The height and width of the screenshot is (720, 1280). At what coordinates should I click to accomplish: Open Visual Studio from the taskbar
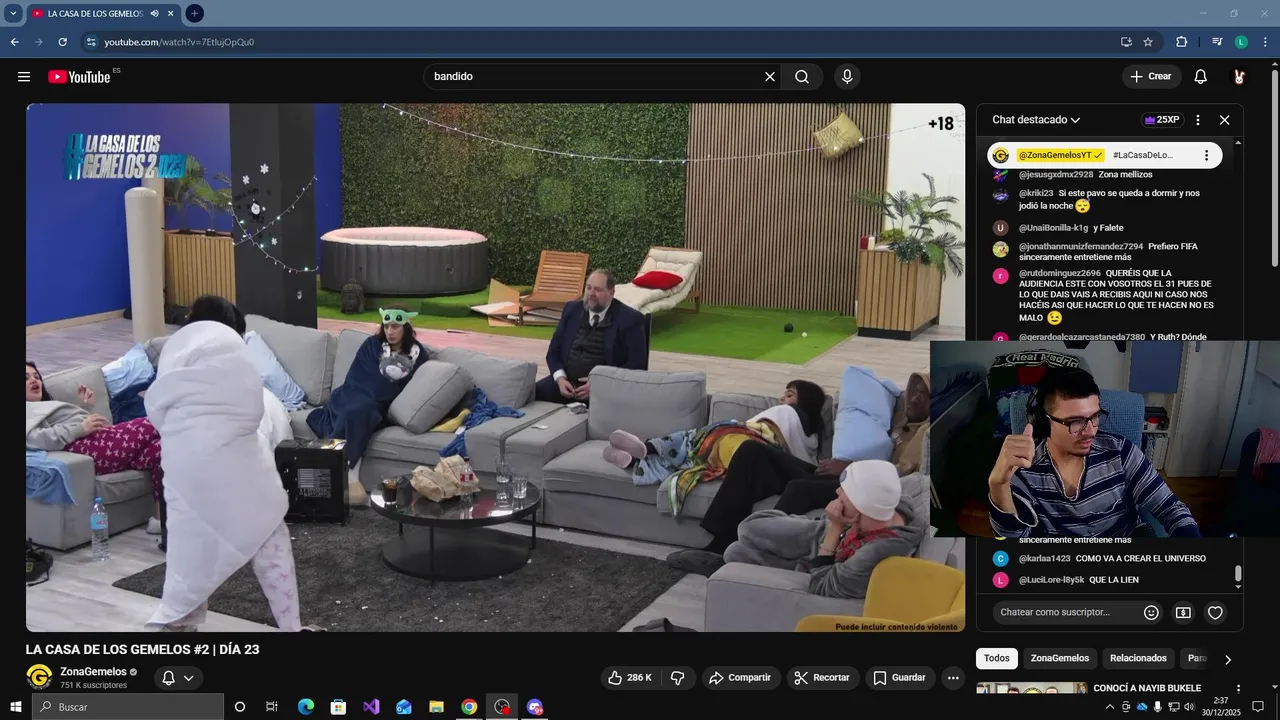pos(371,707)
